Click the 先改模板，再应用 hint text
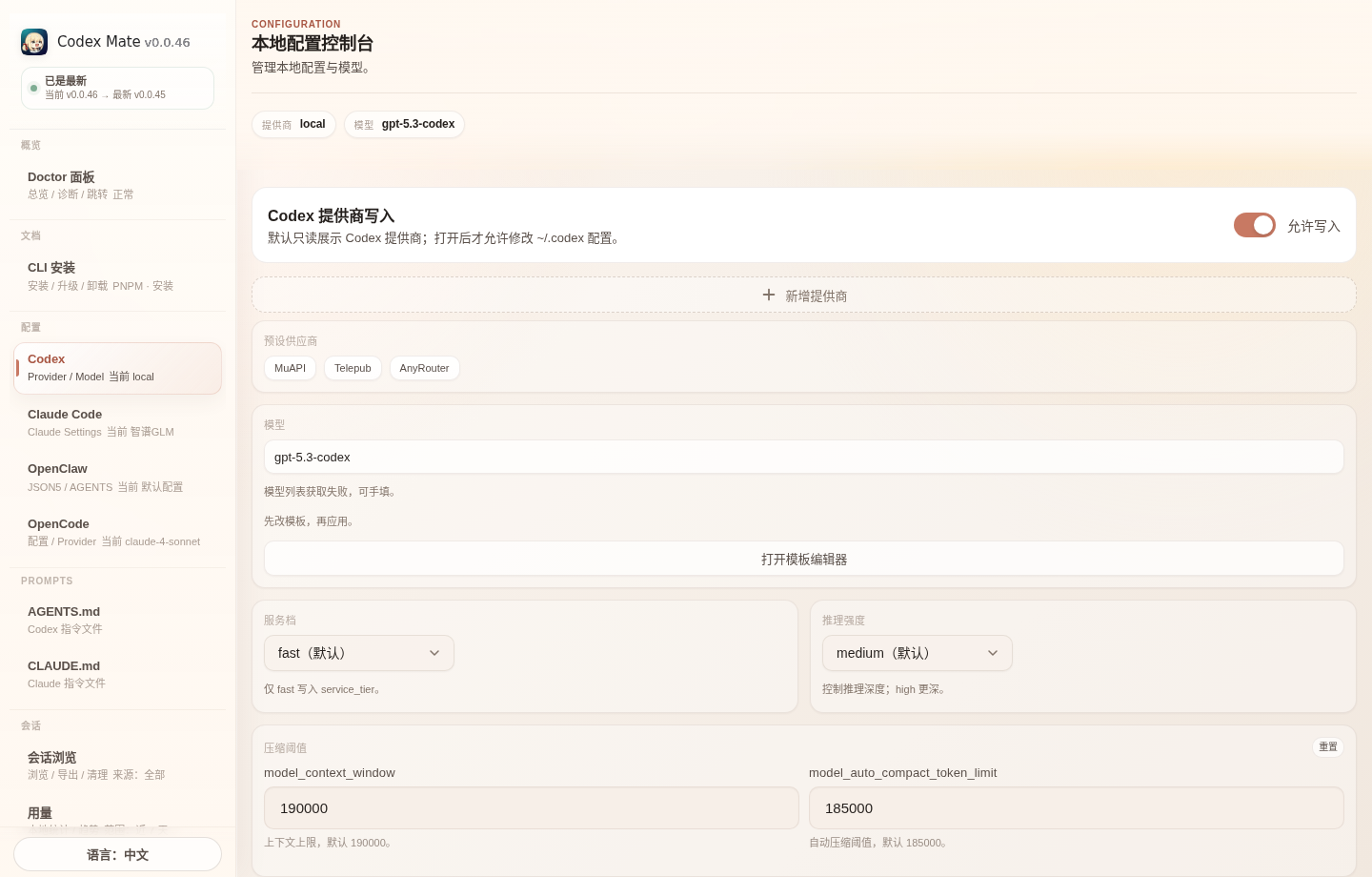Viewport: 1372px width, 877px height. [311, 521]
